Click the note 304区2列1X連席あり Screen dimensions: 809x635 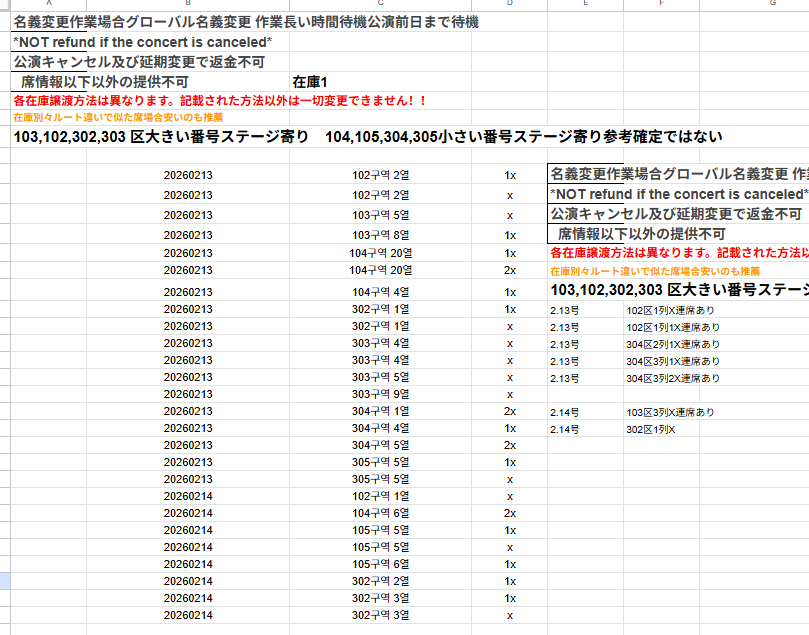click(673, 345)
